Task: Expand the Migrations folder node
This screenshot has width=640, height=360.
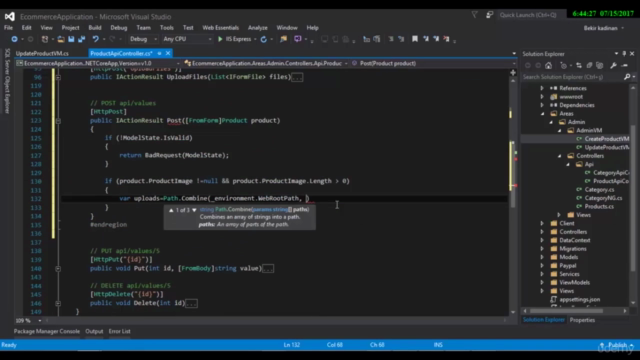Action: click(x=542, y=249)
